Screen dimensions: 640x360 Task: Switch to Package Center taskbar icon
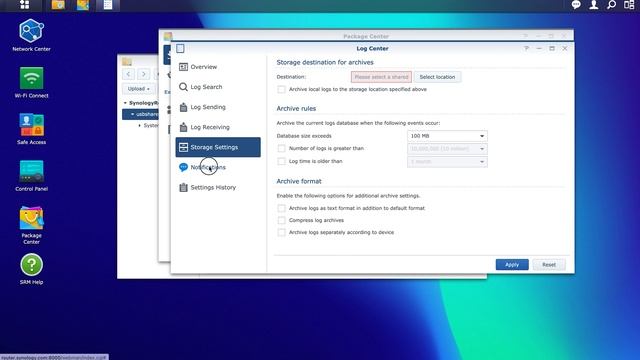coord(83,5)
